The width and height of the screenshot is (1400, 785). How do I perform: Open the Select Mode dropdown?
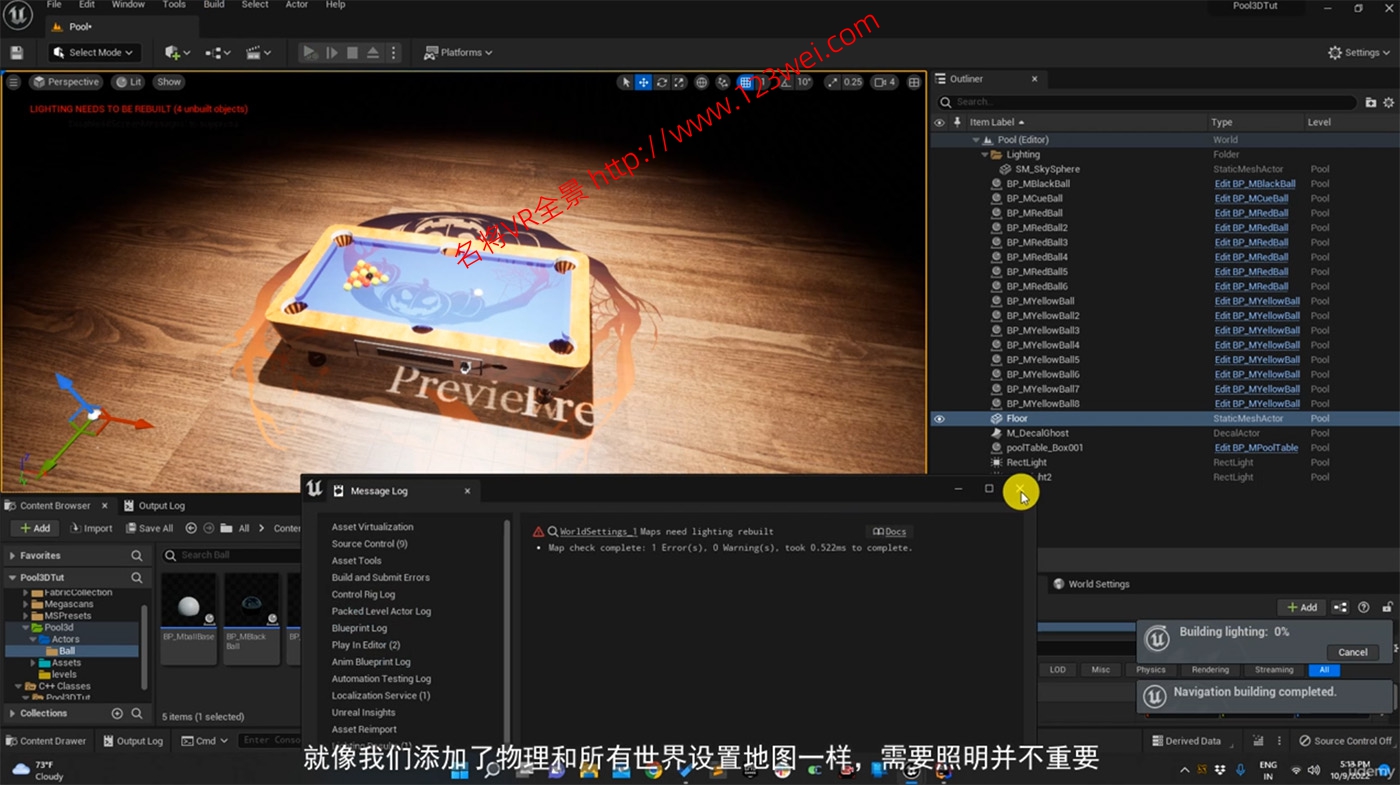click(x=93, y=51)
